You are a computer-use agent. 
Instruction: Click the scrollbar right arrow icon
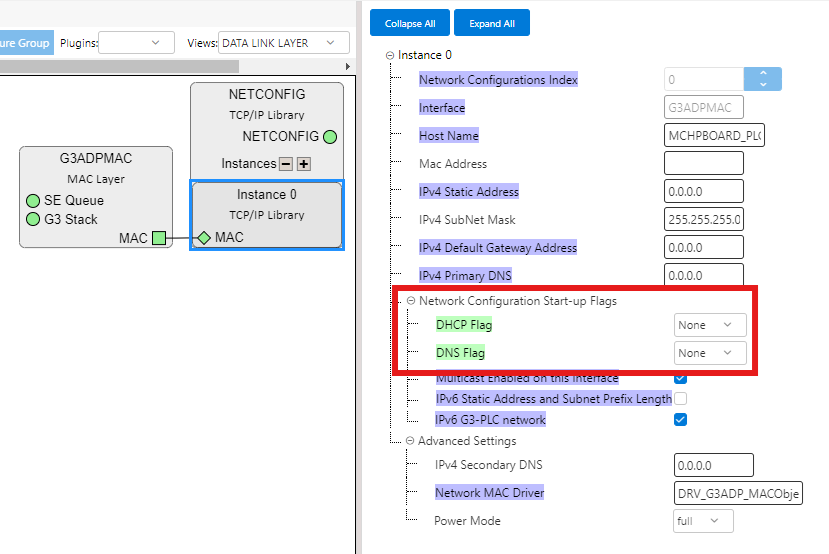348,66
